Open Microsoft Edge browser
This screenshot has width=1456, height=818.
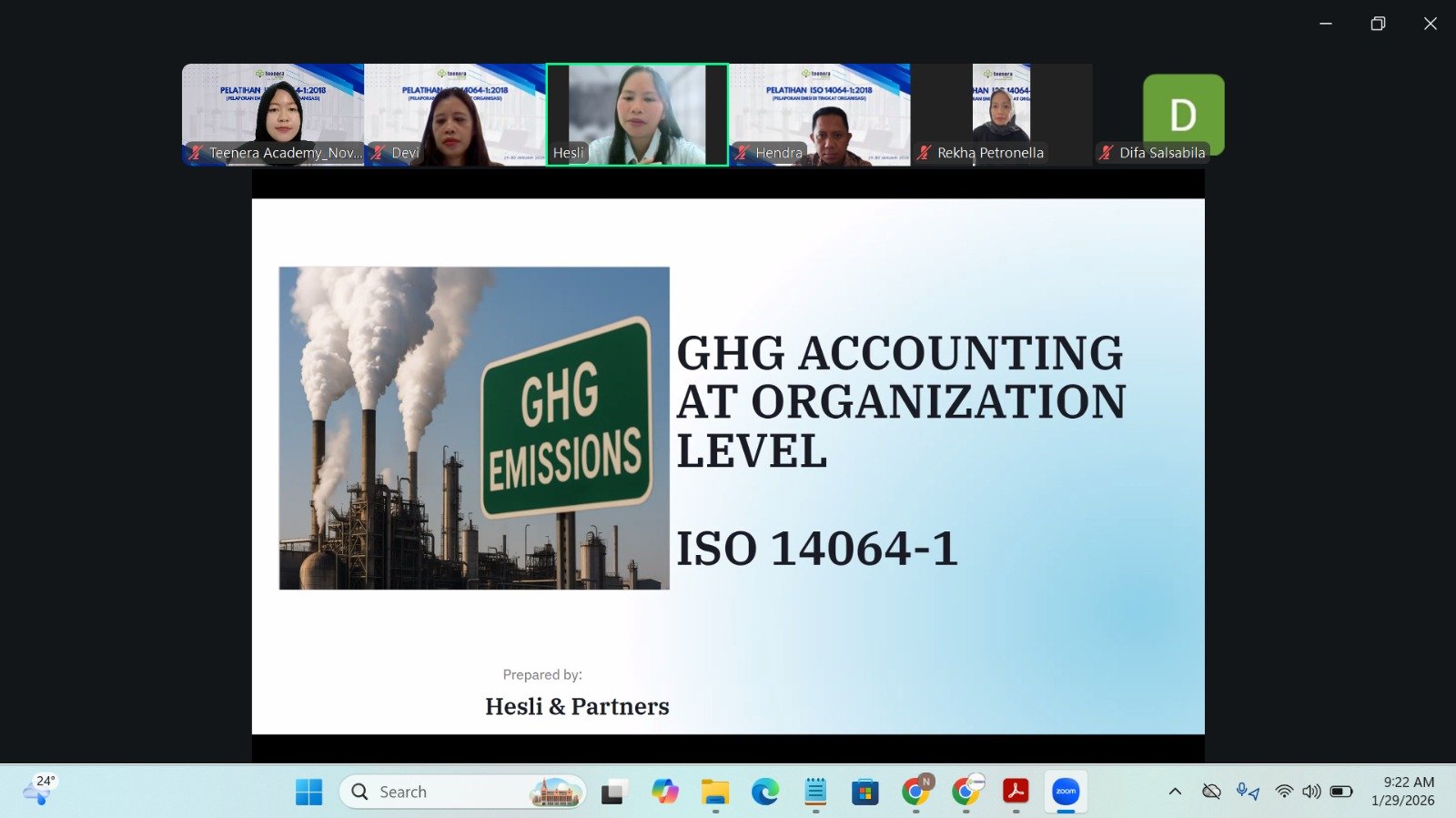pos(765,792)
